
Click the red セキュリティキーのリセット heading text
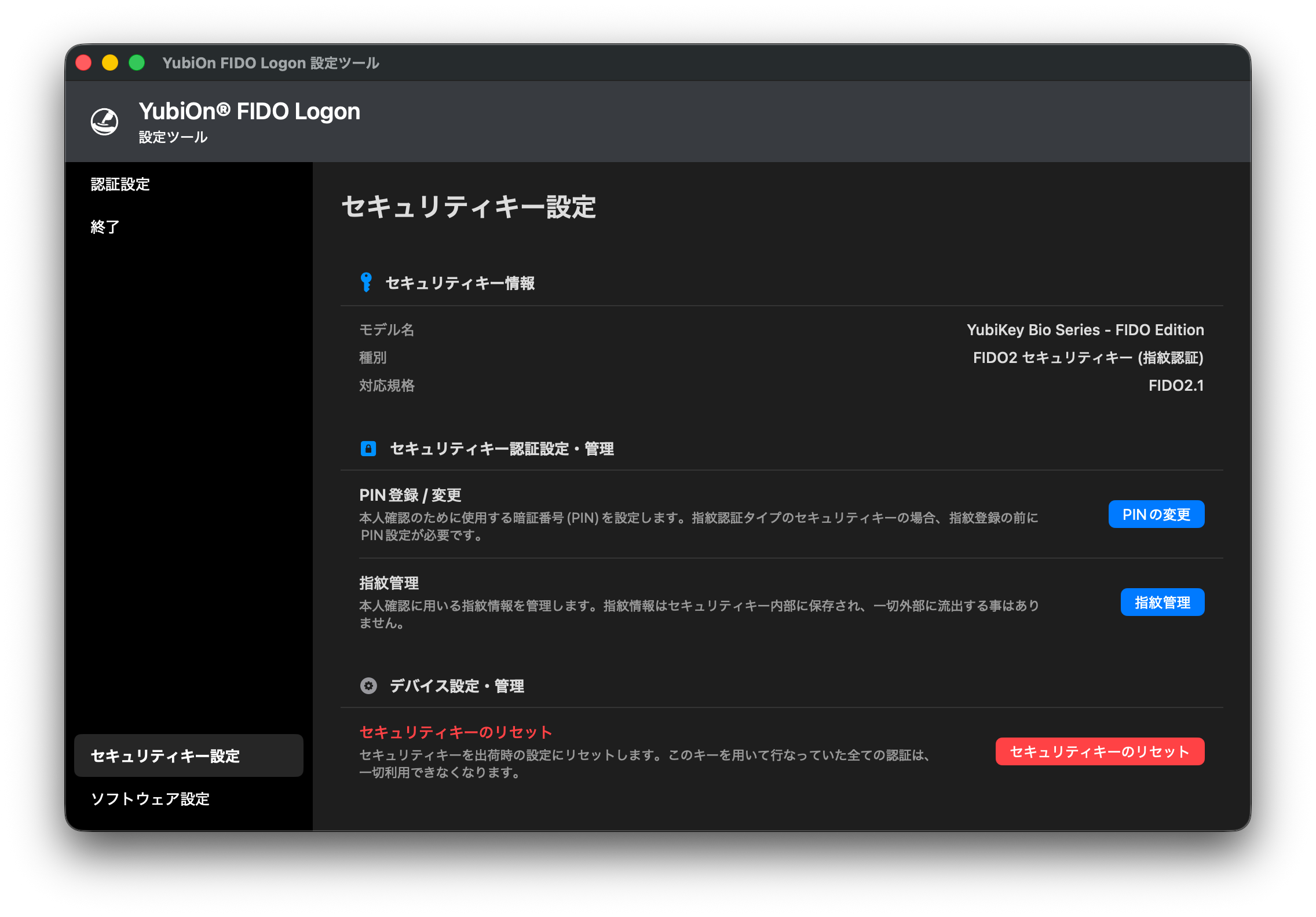click(456, 732)
